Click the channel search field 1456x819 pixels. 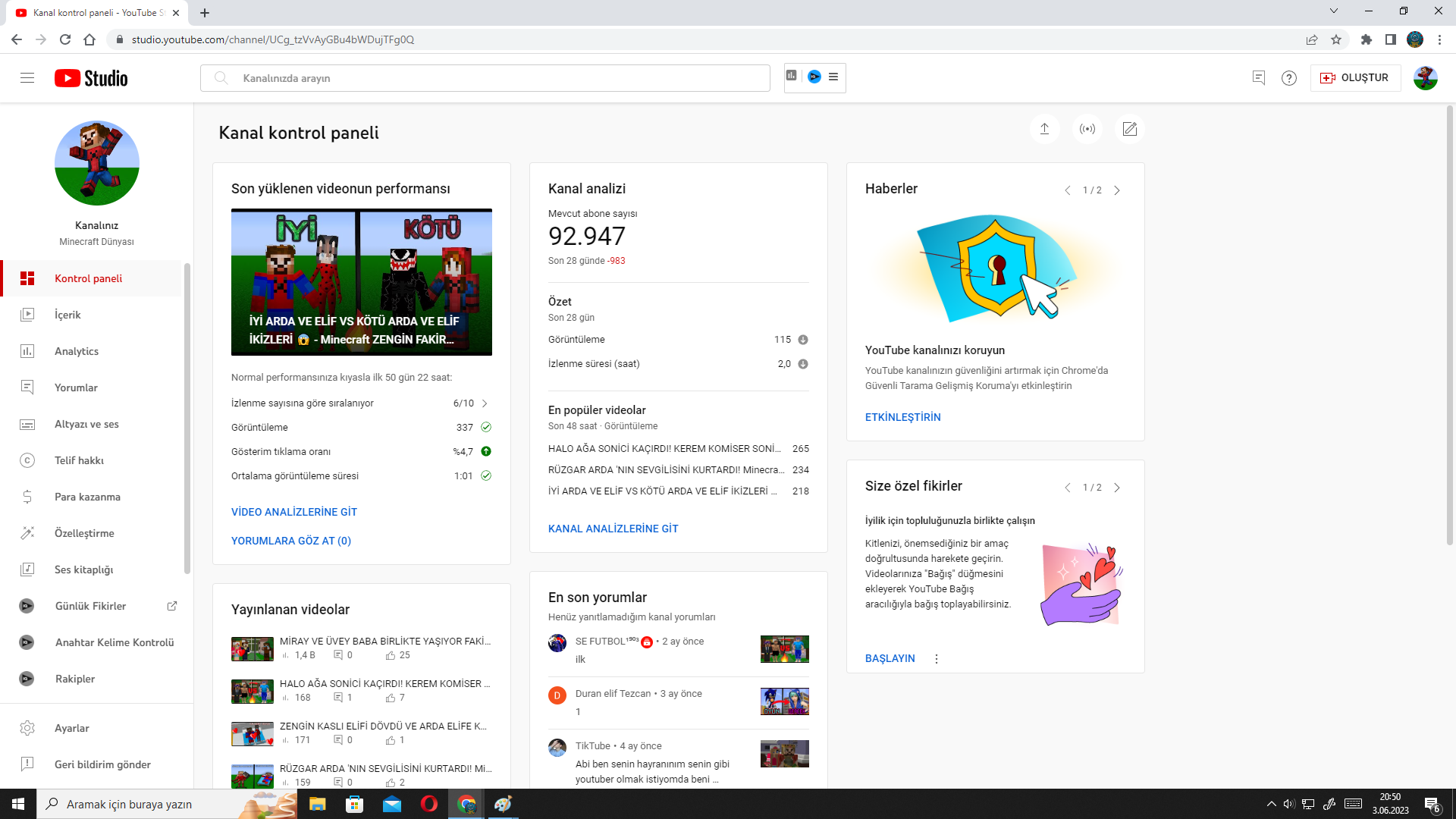(x=485, y=78)
